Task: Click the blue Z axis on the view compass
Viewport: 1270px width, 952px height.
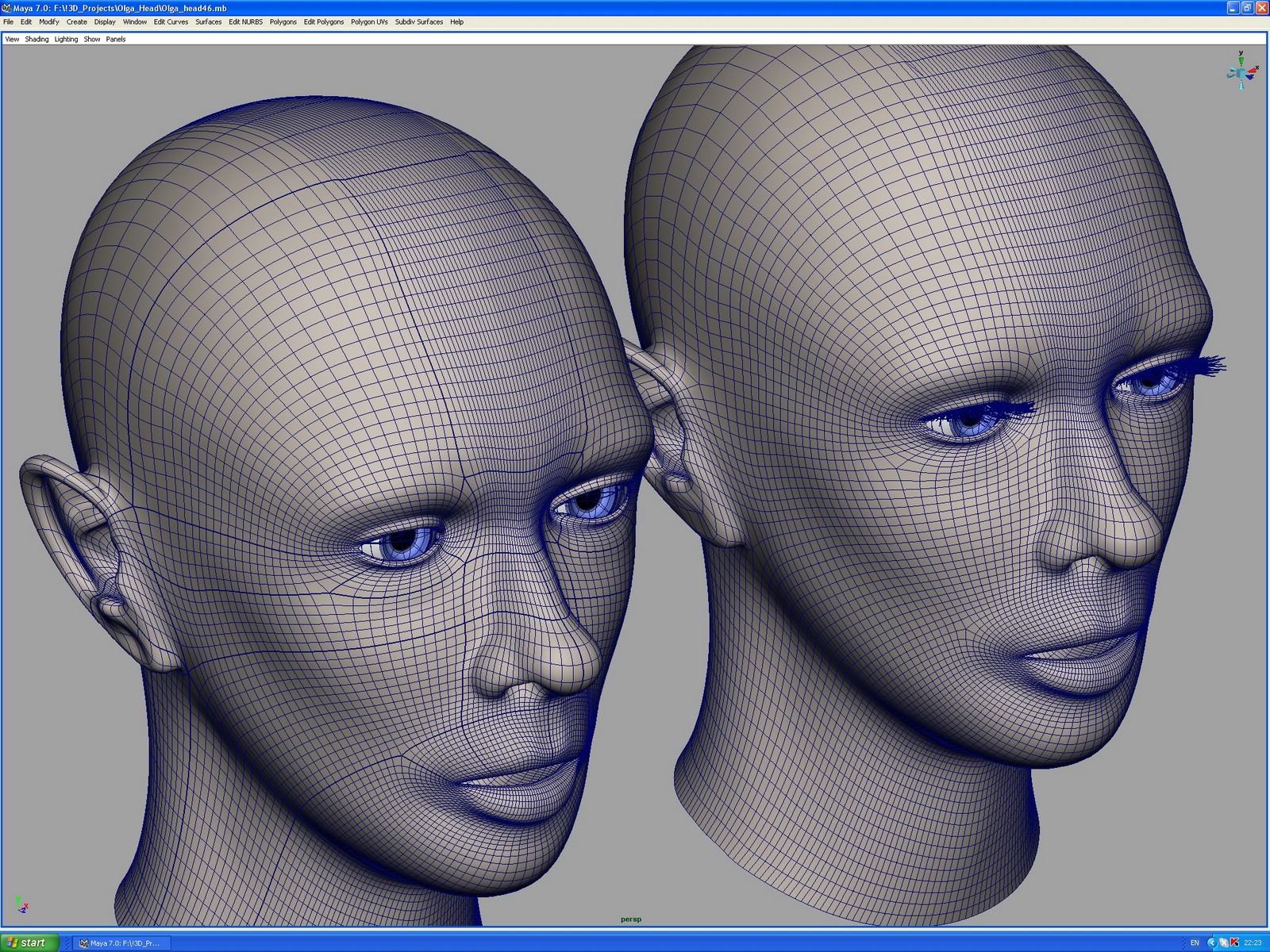Action: click(x=1249, y=77)
